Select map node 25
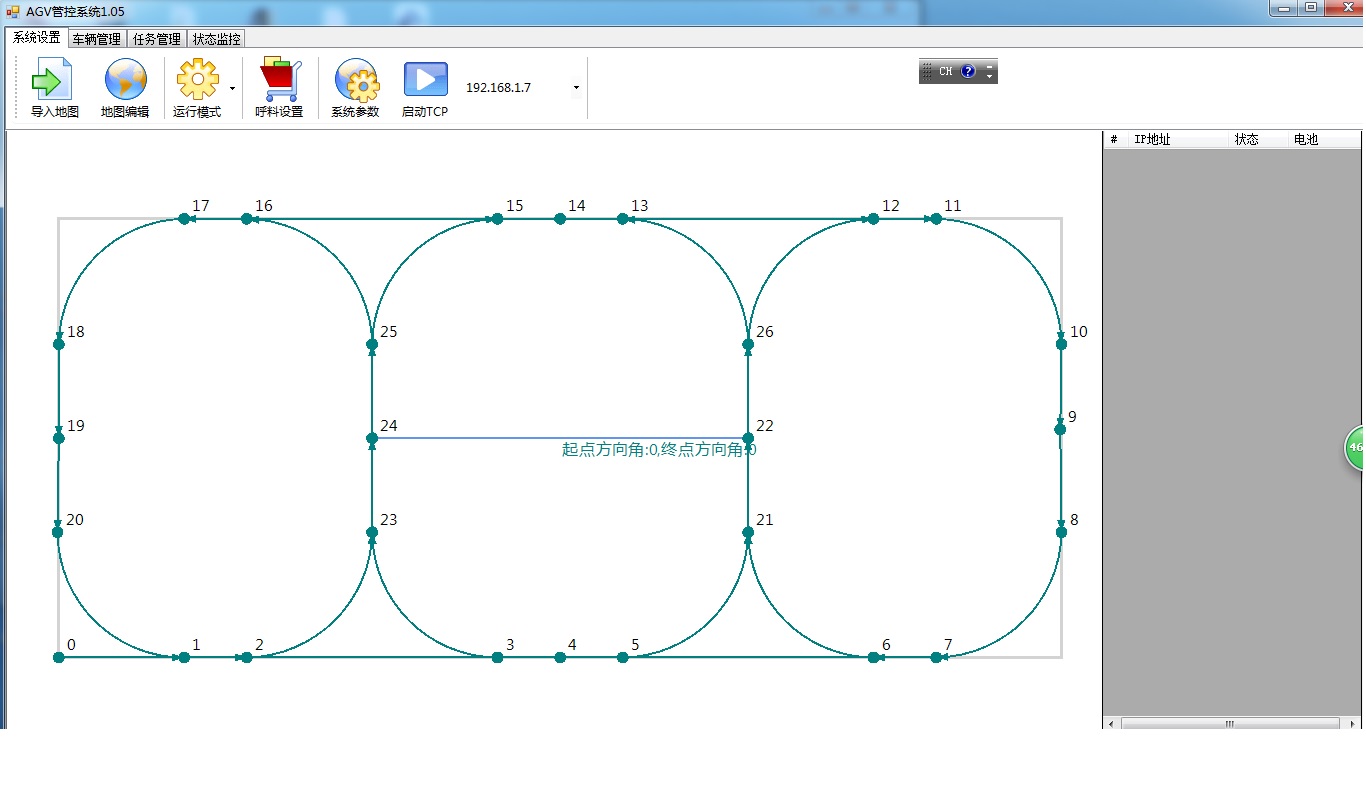 pyautogui.click(x=372, y=344)
